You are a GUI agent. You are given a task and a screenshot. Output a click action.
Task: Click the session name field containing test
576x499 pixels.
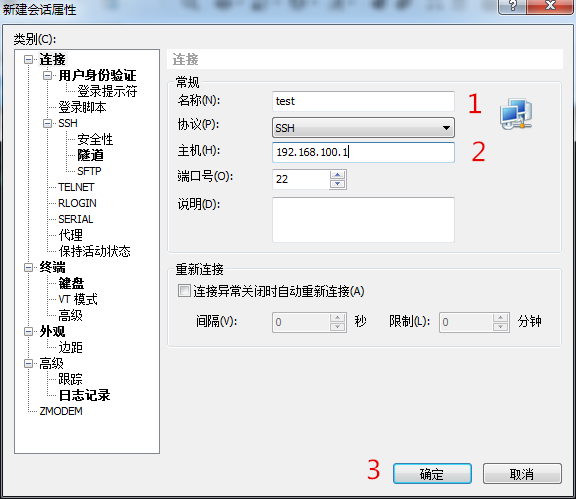pyautogui.click(x=363, y=101)
